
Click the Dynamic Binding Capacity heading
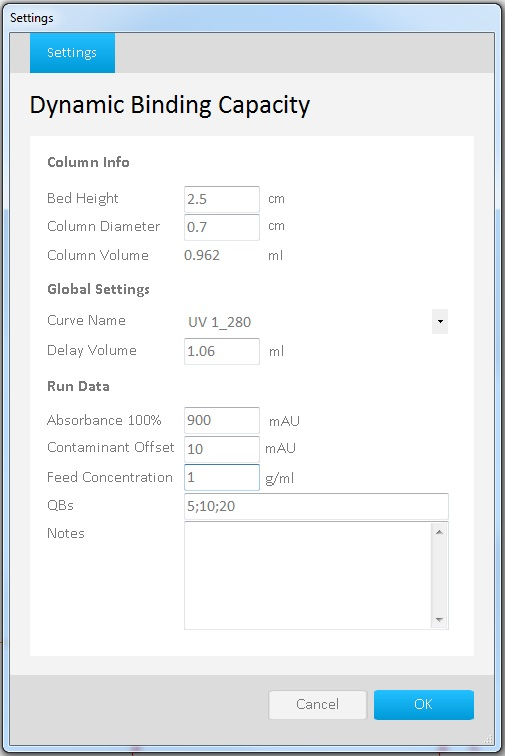coord(170,105)
